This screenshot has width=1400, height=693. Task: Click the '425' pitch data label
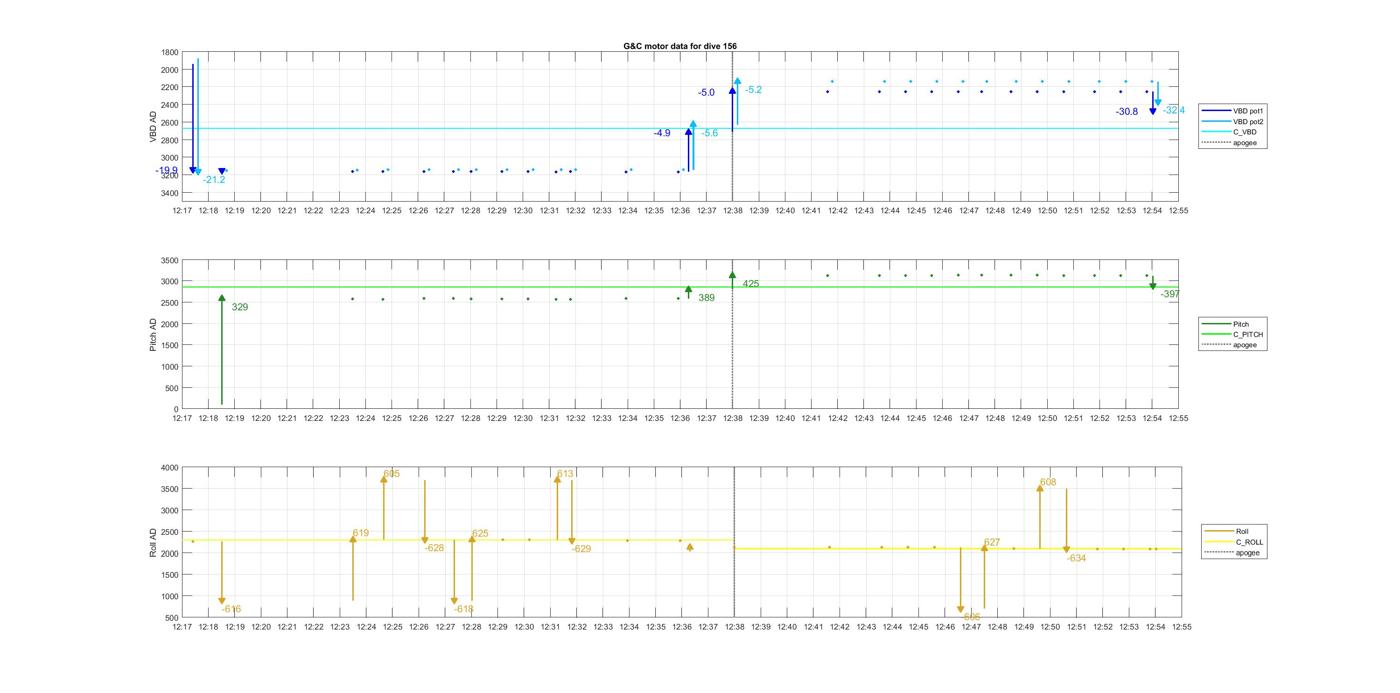point(751,284)
